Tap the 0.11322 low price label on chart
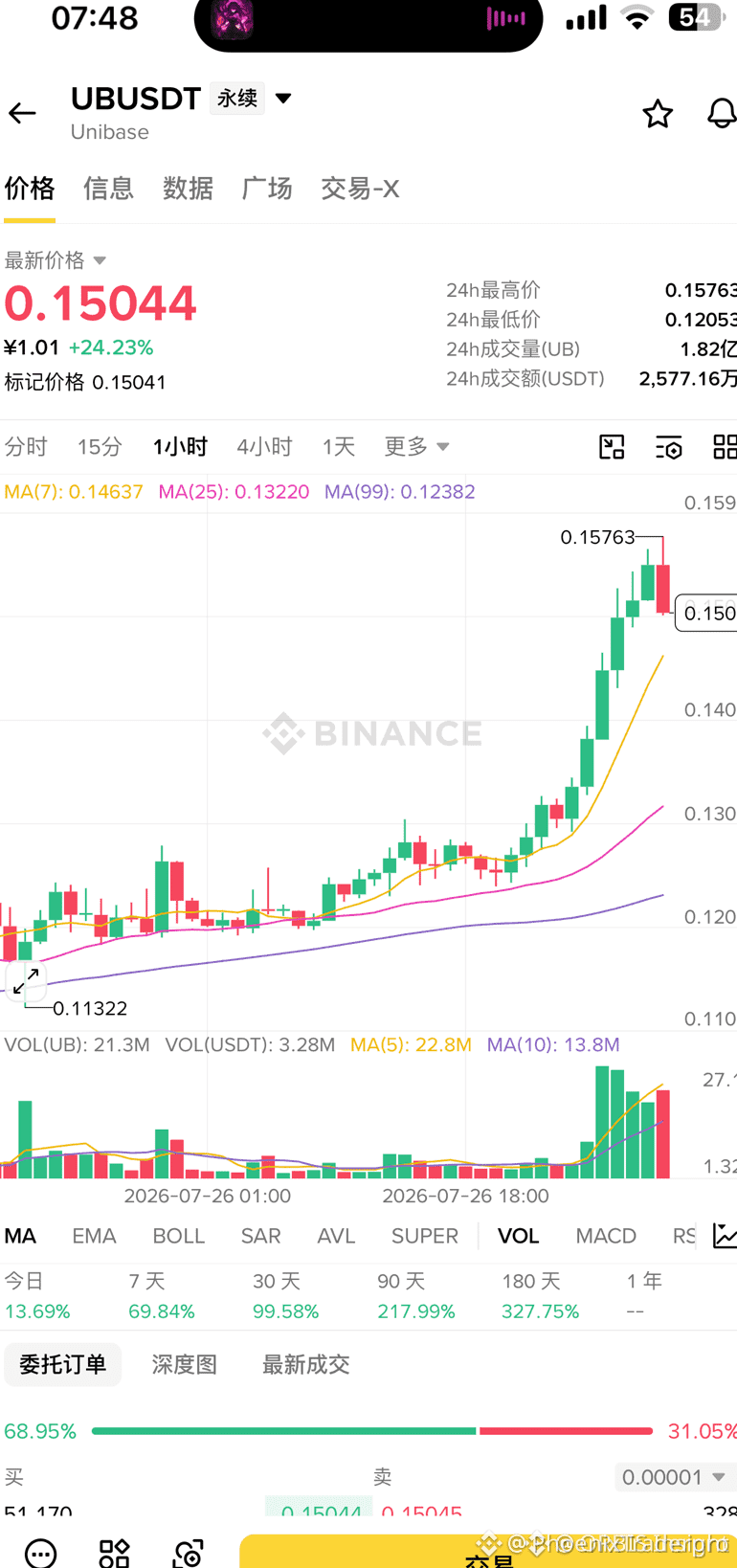Viewport: 737px width, 1568px height. click(90, 1008)
